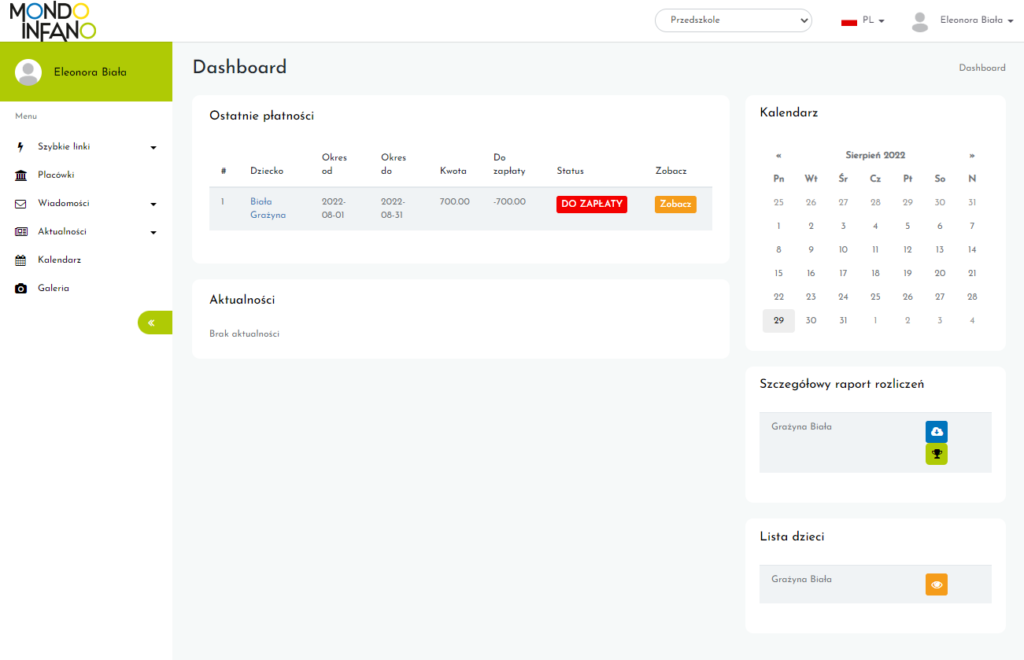Click the Do zapłaty value -700.00
The width and height of the screenshot is (1024, 660).
(x=509, y=202)
